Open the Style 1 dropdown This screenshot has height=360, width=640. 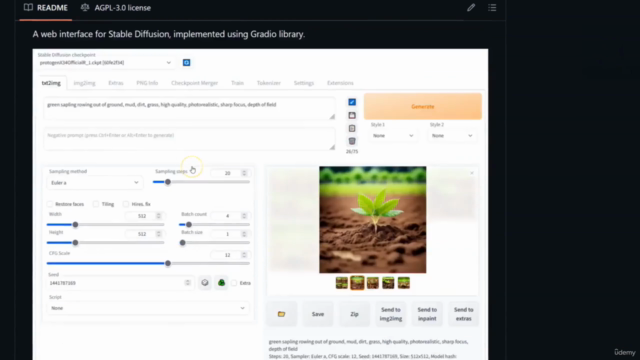[393, 136]
